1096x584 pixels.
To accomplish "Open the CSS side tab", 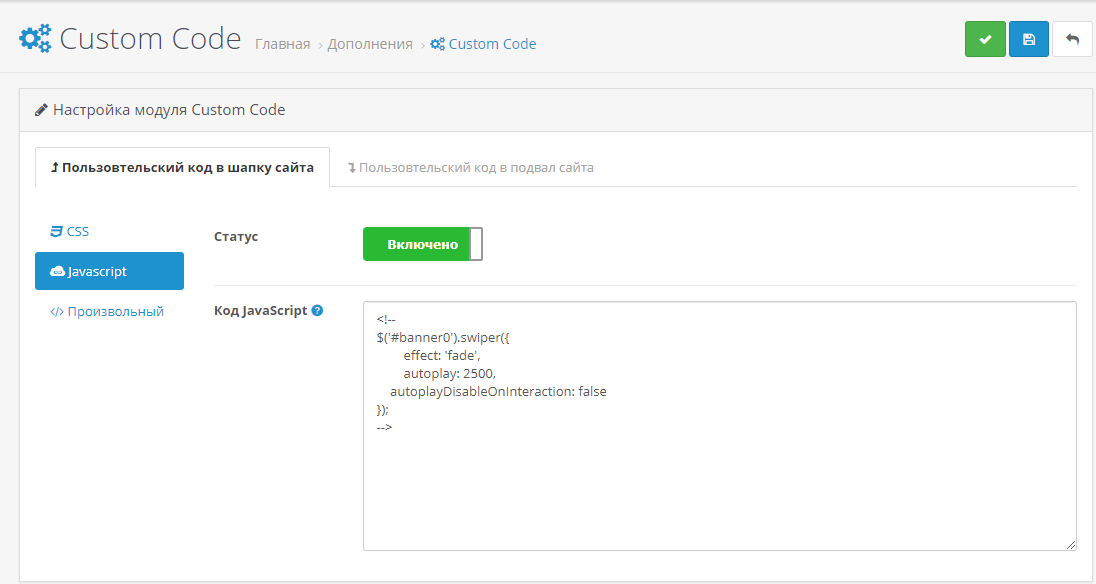I will (x=70, y=231).
